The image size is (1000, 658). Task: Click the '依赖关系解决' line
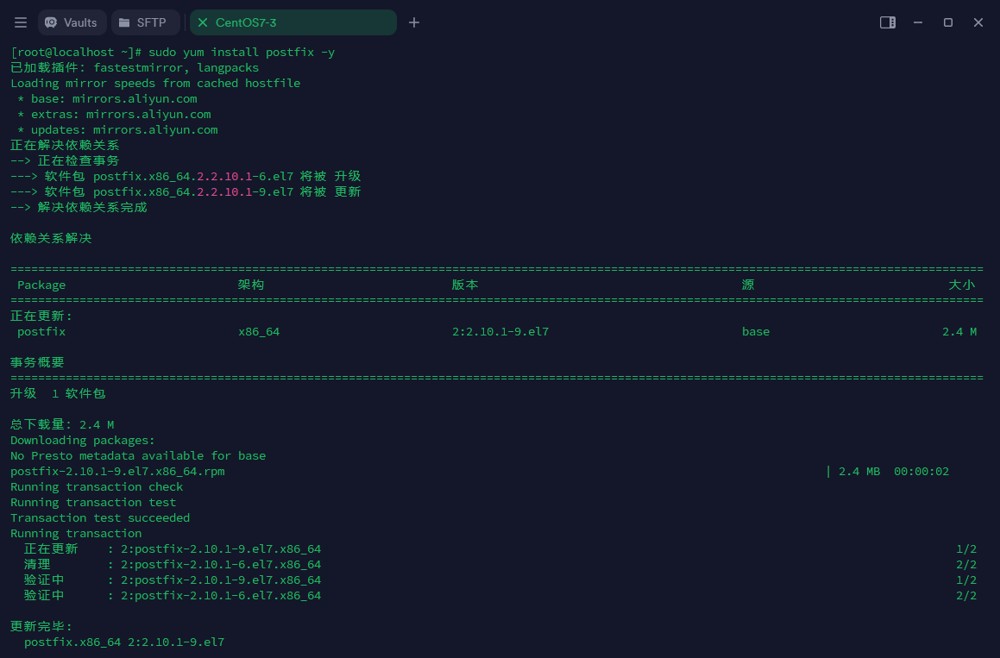[51, 238]
